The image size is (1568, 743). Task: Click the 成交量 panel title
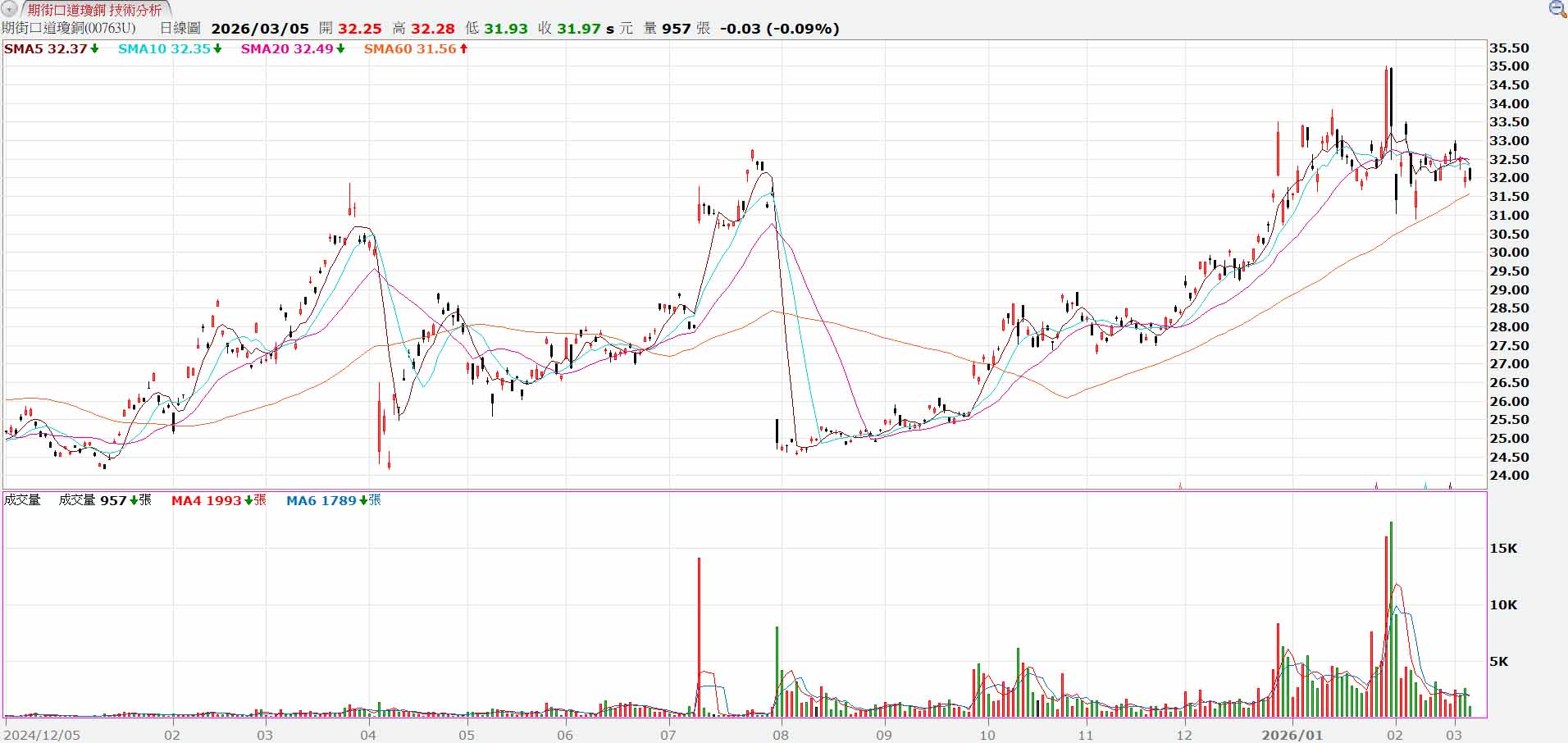tap(22, 500)
